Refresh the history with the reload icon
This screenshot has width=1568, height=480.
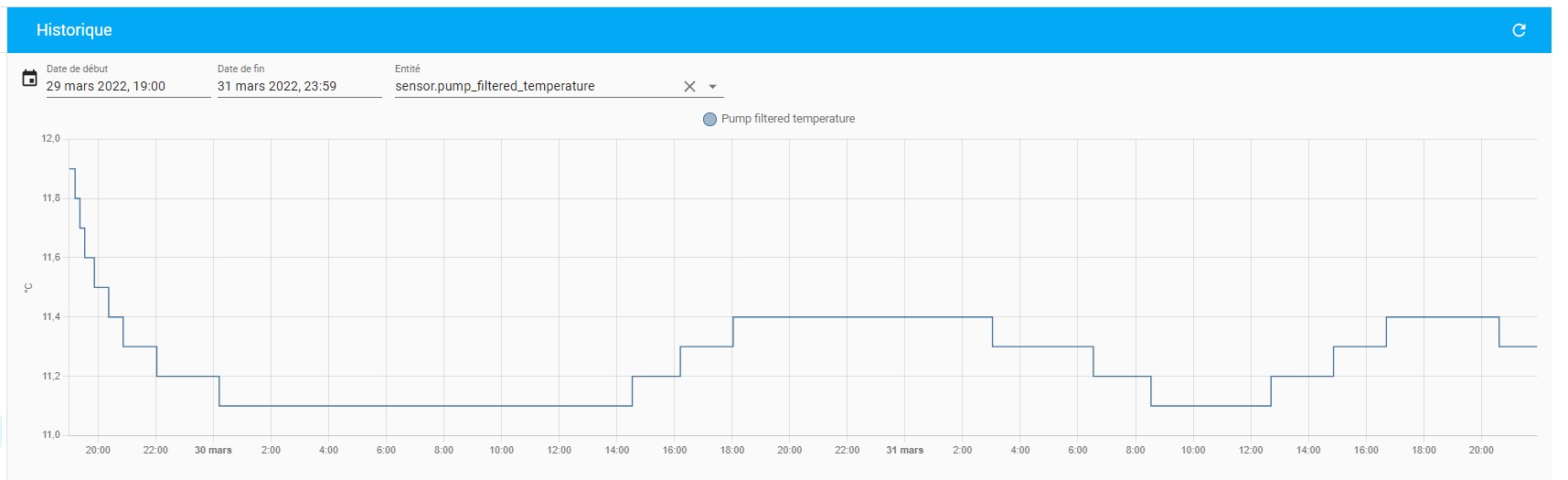click(1519, 30)
